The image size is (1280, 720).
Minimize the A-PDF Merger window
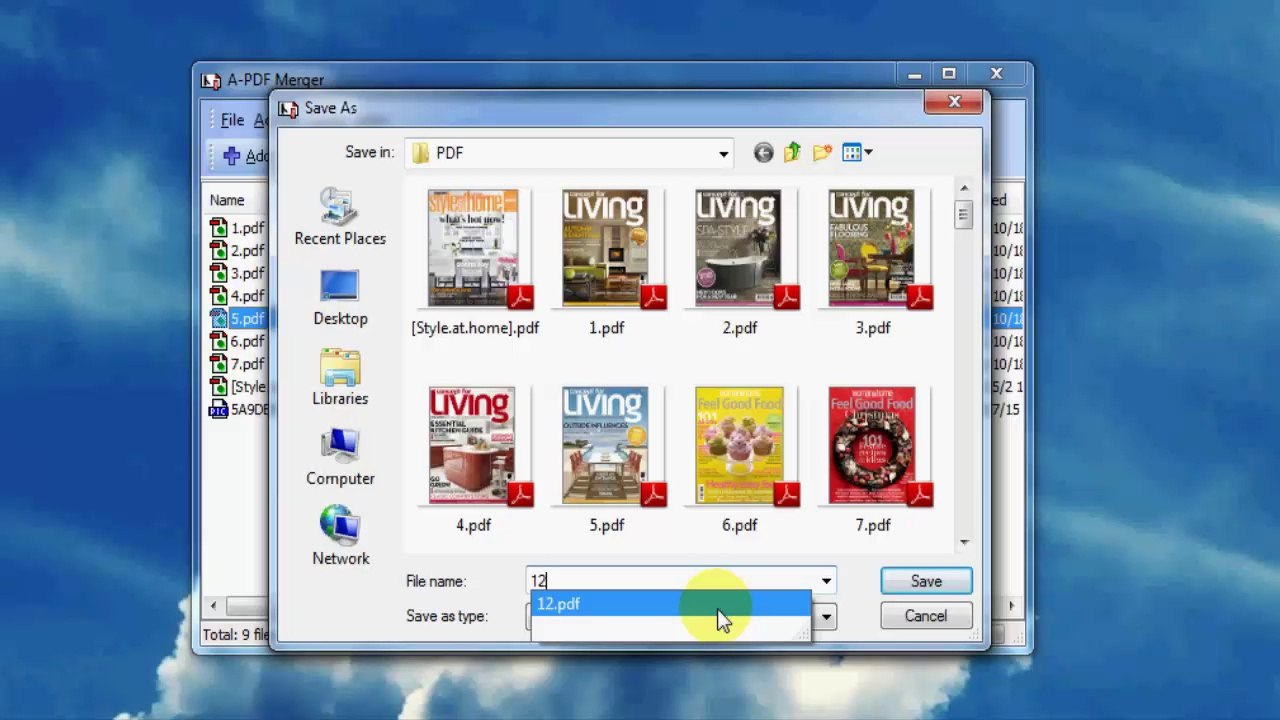tap(914, 74)
